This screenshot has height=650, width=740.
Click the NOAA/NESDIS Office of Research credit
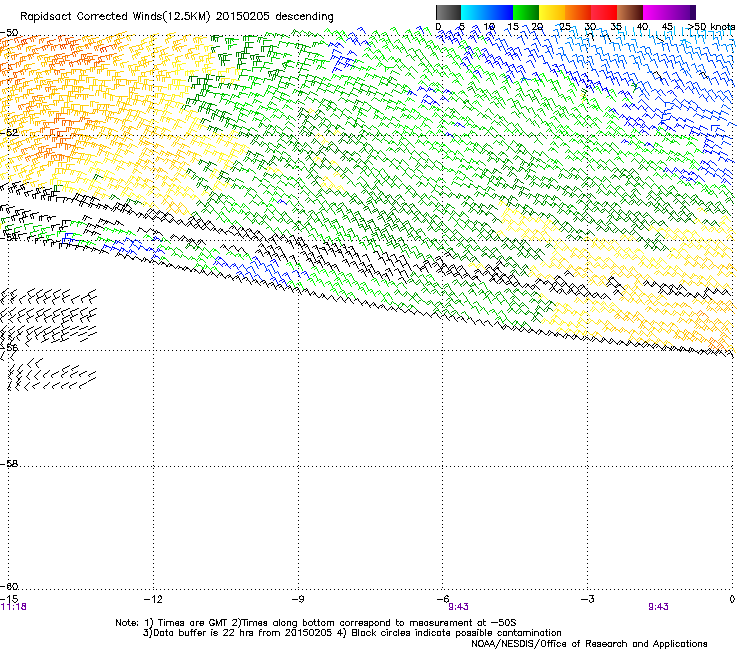(589, 643)
